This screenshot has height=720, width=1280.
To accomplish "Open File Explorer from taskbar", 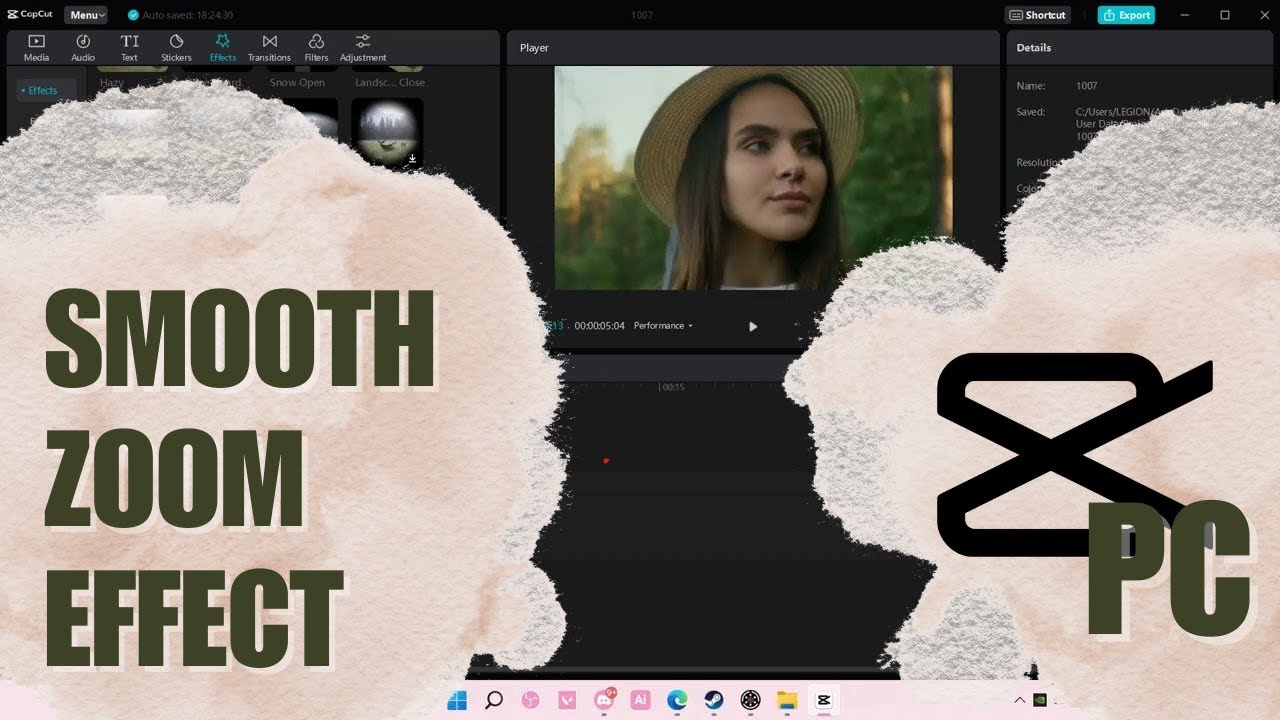I will click(787, 700).
